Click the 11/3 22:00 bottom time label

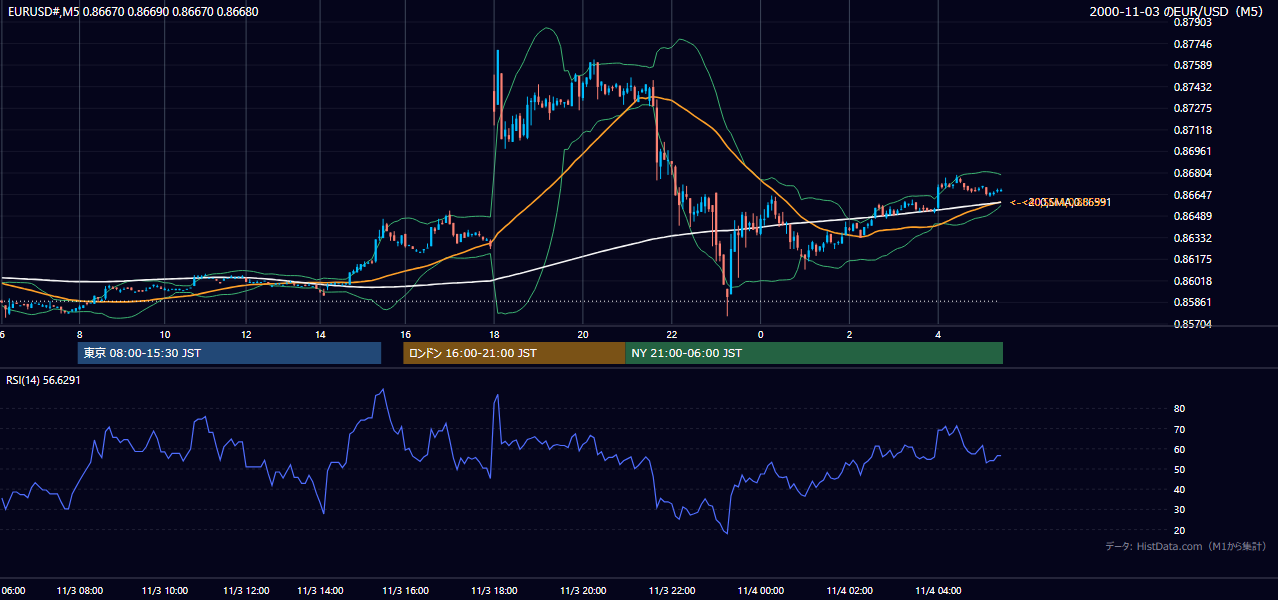(x=672, y=590)
